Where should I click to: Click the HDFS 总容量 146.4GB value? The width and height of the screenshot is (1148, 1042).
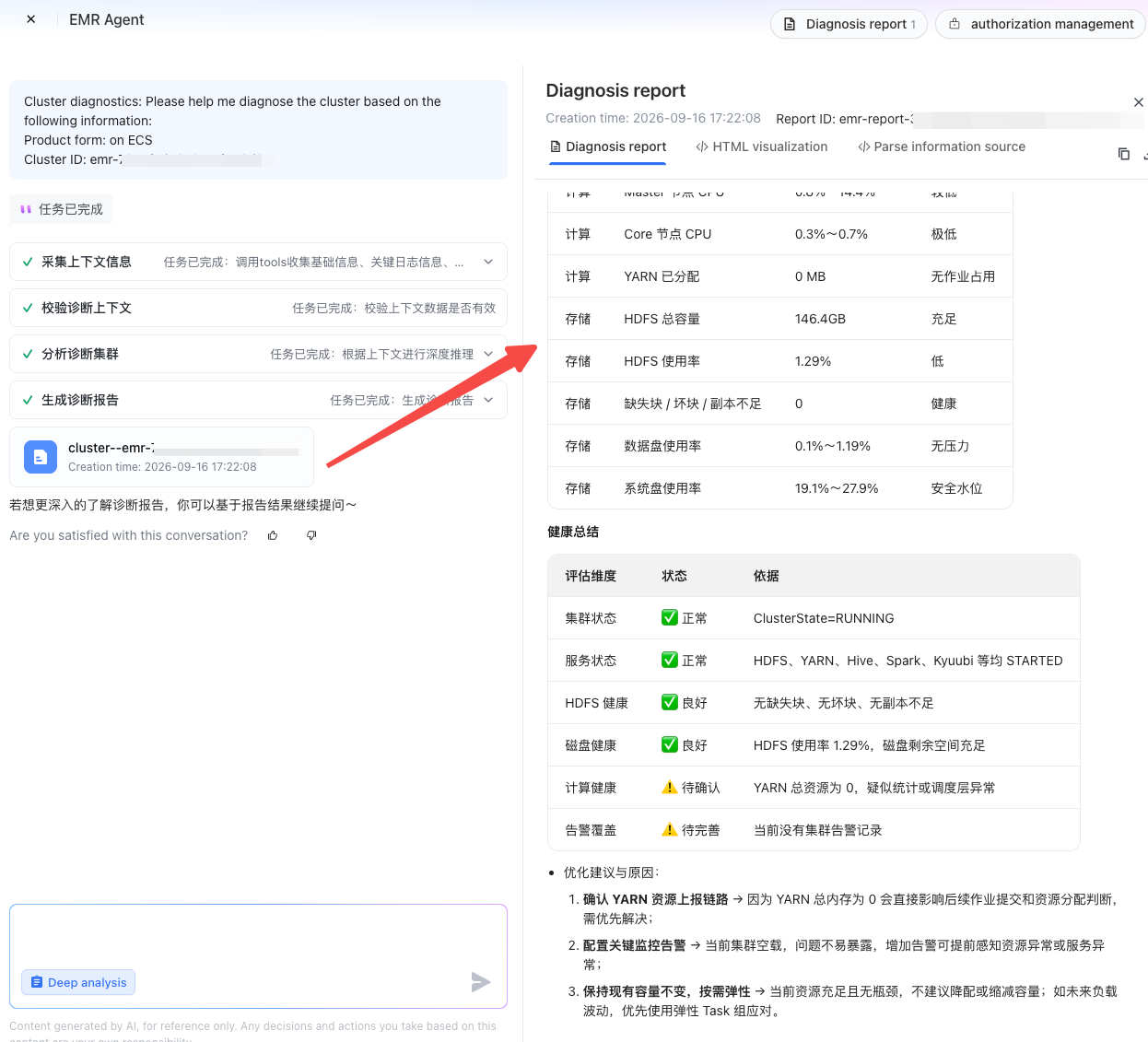coord(820,319)
